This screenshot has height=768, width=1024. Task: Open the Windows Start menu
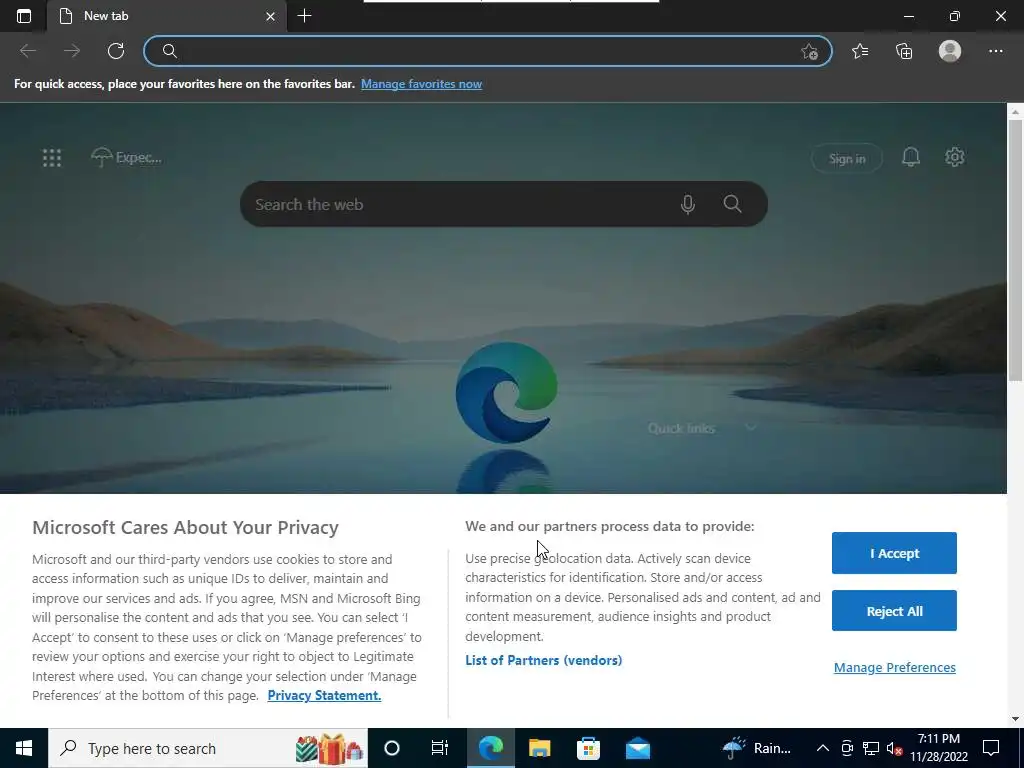(24, 748)
